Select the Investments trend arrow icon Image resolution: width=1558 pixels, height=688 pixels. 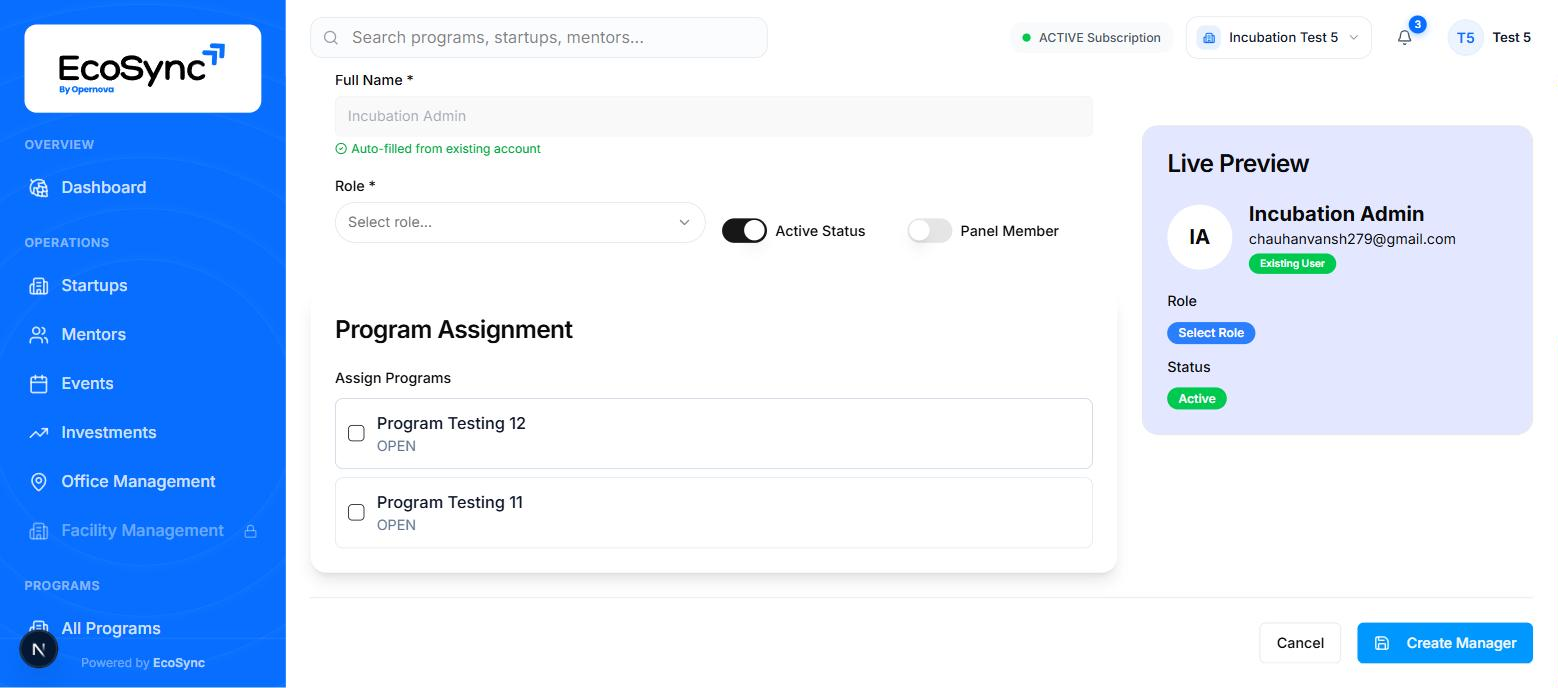[39, 433]
